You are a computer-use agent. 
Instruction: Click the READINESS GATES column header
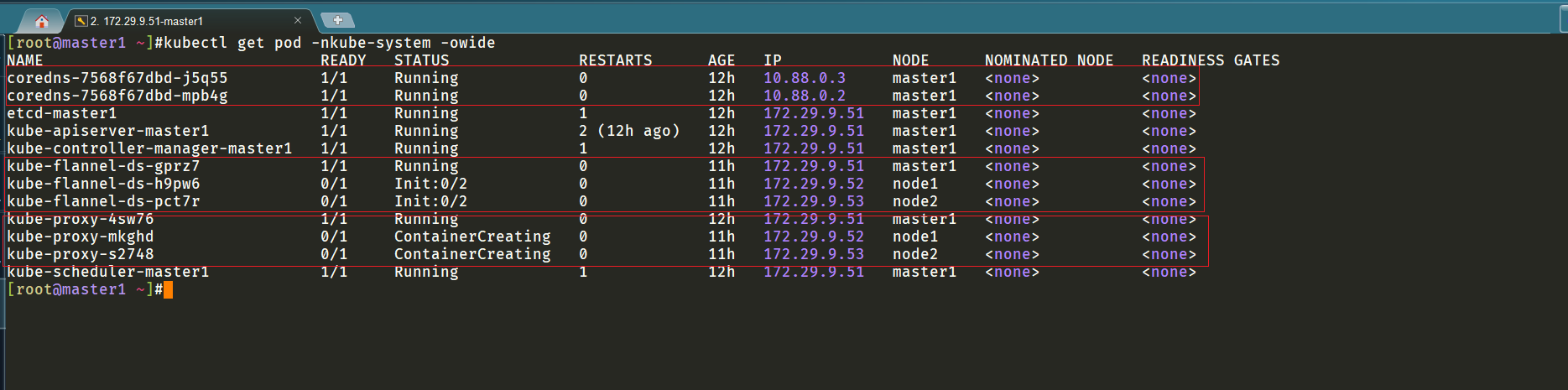[x=1211, y=60]
